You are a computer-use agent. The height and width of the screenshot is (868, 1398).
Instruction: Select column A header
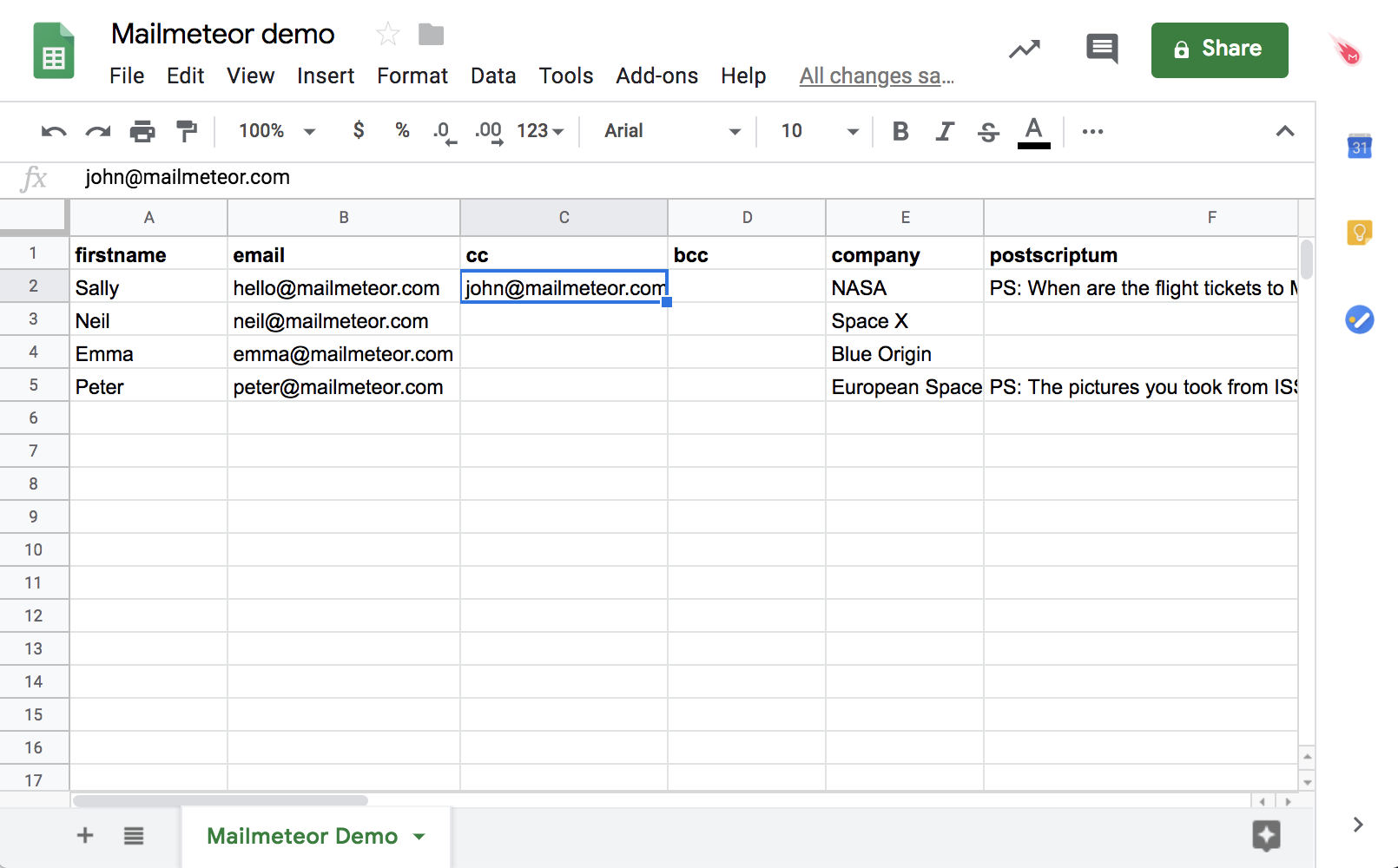click(148, 218)
